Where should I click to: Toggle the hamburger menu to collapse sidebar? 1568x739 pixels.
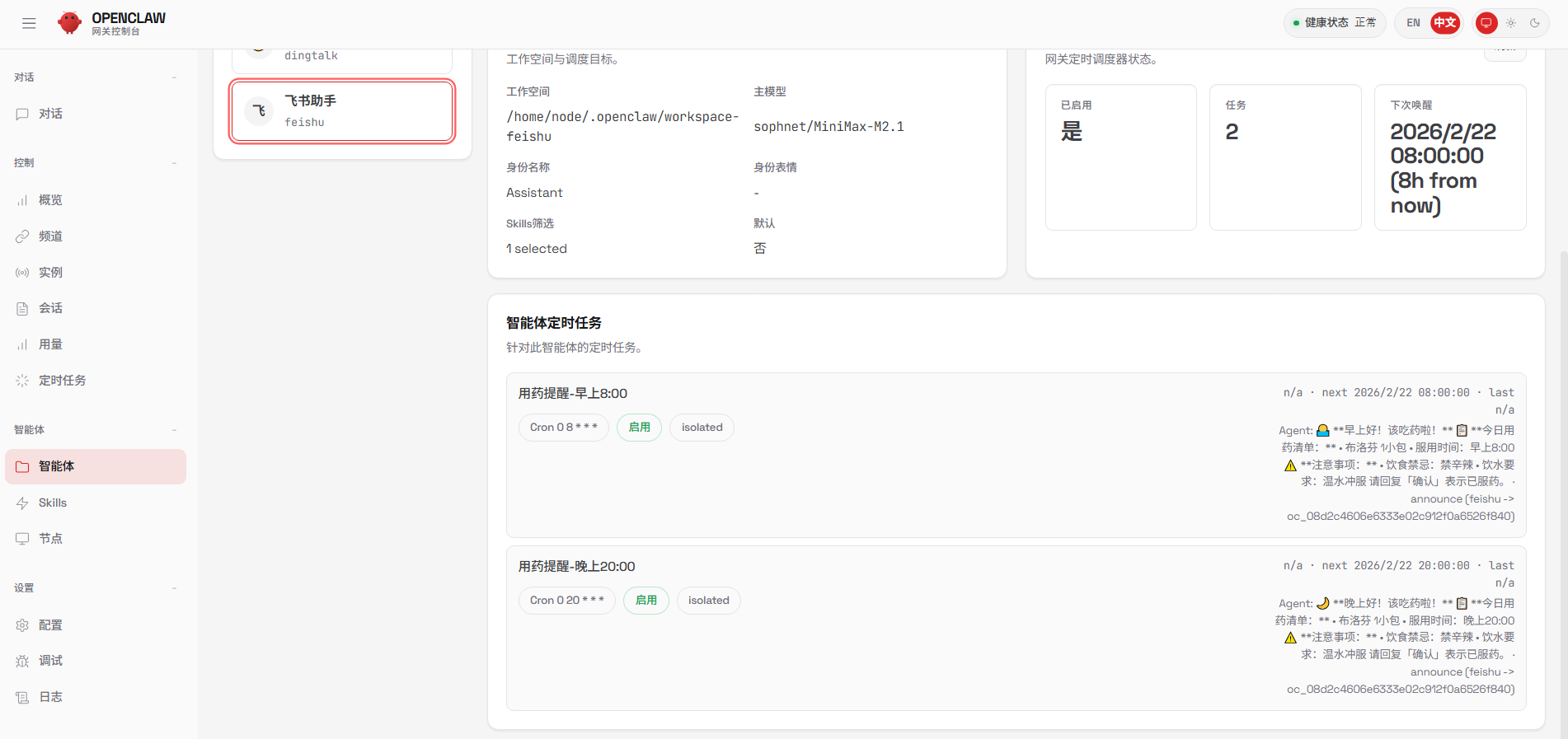coord(29,23)
